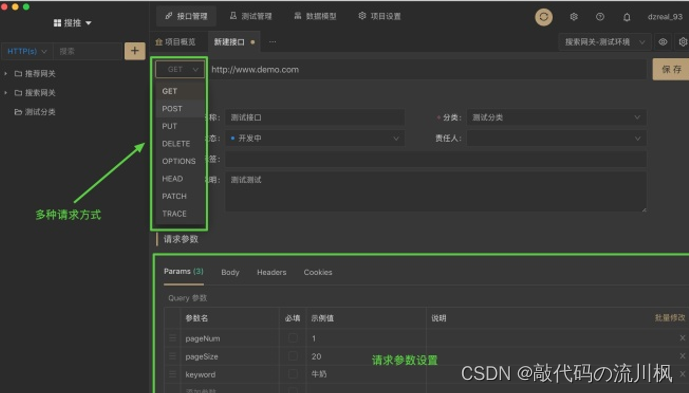The image size is (689, 393).
Task: Open the 搜索网关-测试环境 environment dropdown
Action: click(x=605, y=42)
